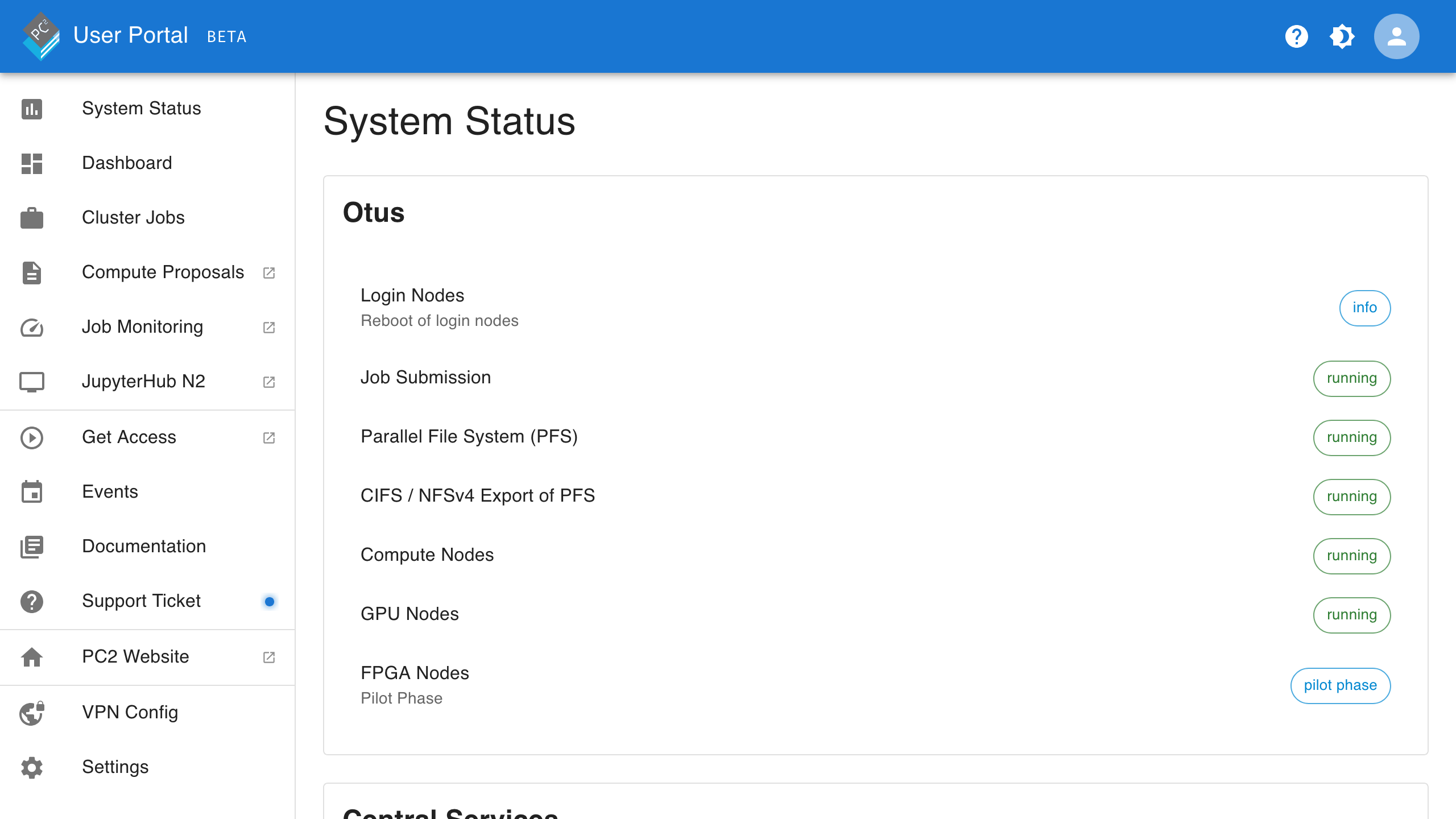
Task: Go to Documentation in the sidebar
Action: pos(144,546)
